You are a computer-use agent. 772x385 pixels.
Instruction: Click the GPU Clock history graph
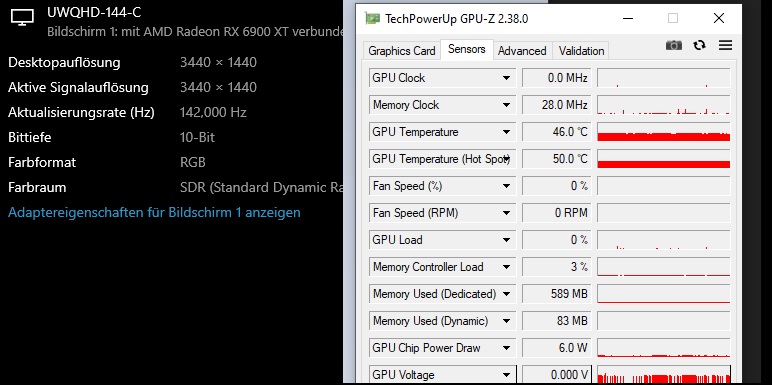point(664,78)
